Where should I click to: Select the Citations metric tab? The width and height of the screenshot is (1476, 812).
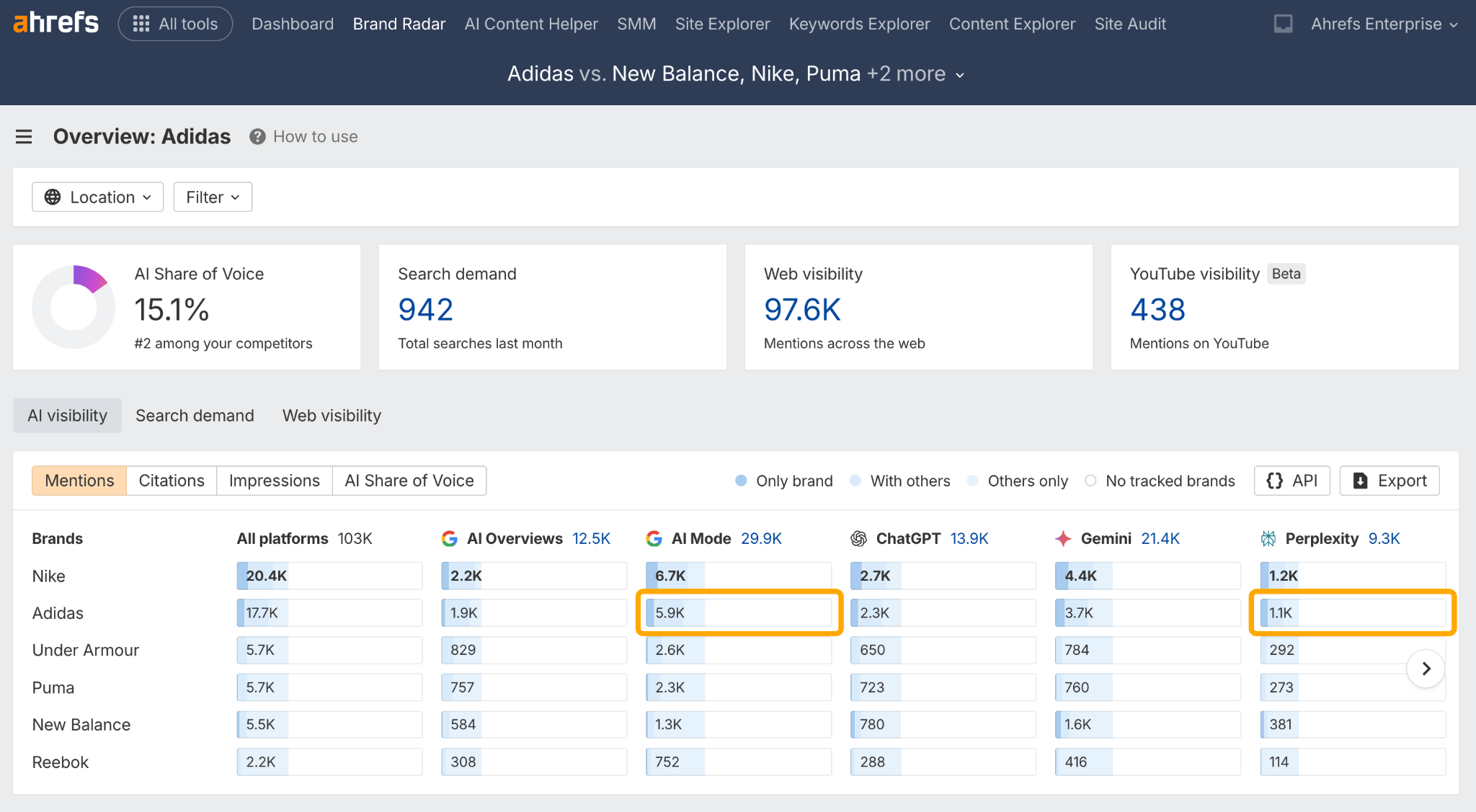click(172, 481)
